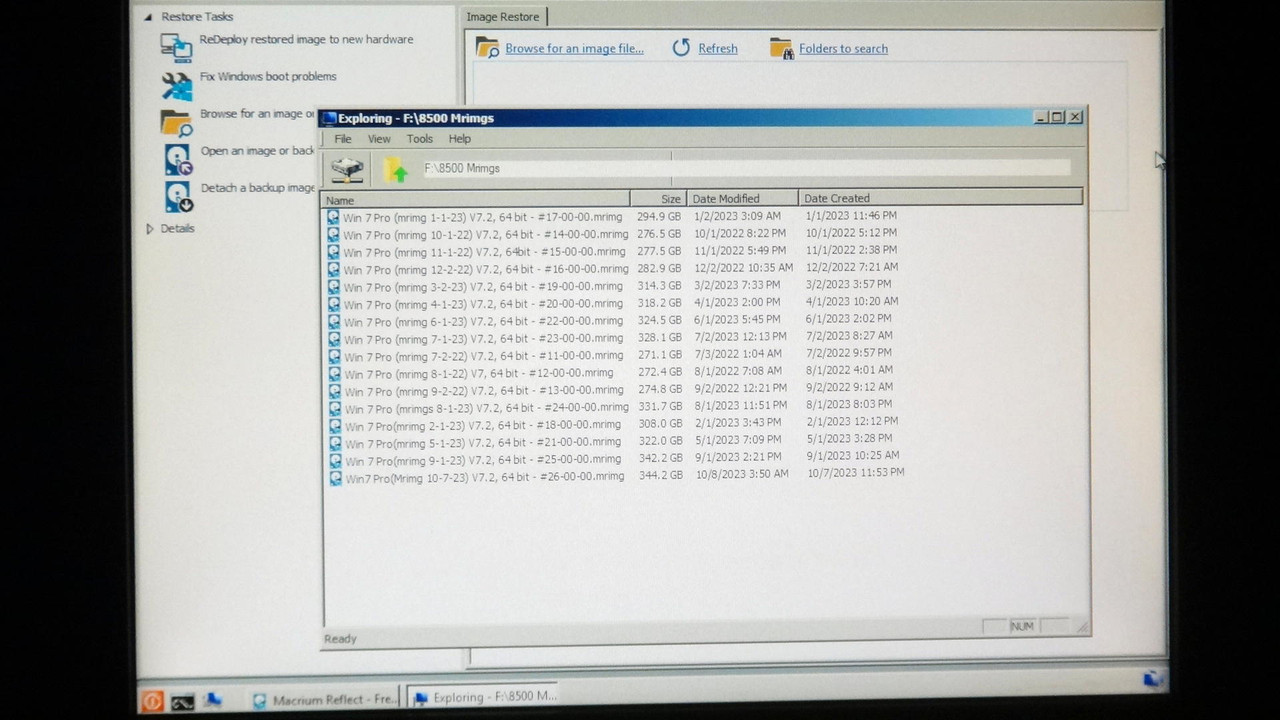The height and width of the screenshot is (720, 1280).
Task: Click file icon of mrimg 3-2-23 row
Action: coord(334,286)
